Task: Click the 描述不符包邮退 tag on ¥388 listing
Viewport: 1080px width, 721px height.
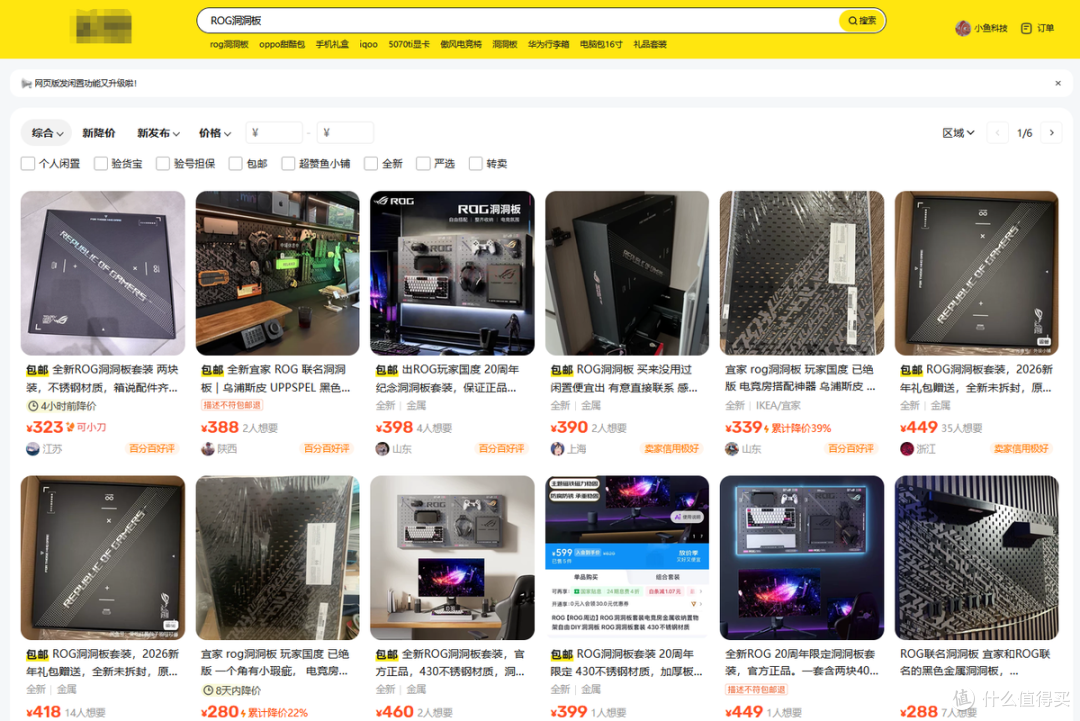Action: click(x=231, y=405)
